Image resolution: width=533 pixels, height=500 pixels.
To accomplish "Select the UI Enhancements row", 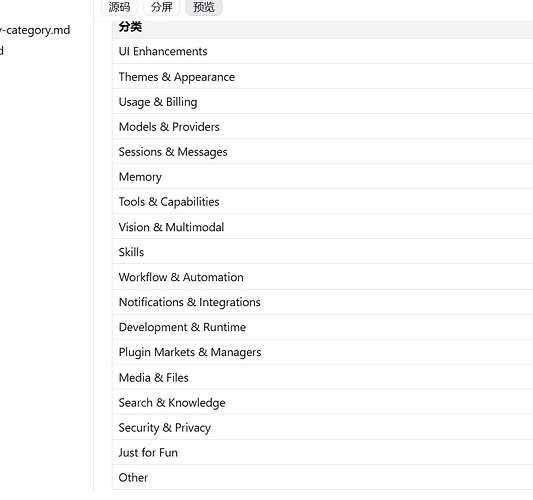I will 322,51.
